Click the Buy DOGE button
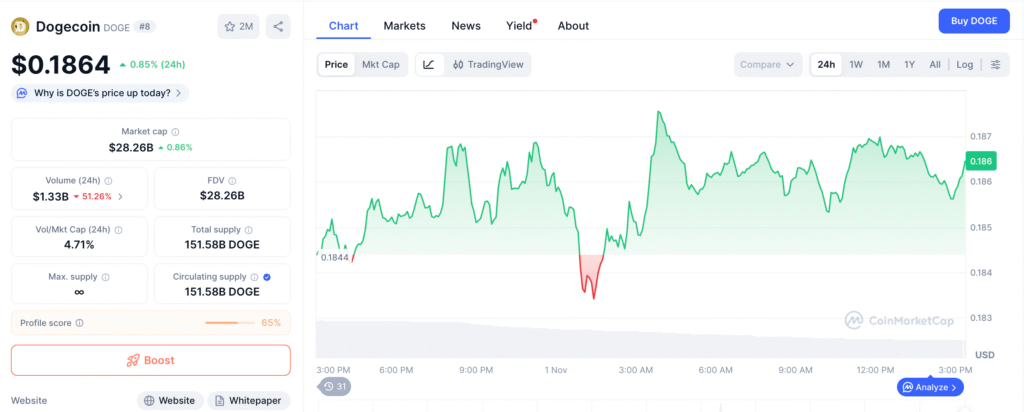Screen dimensions: 1024x412 973,21
